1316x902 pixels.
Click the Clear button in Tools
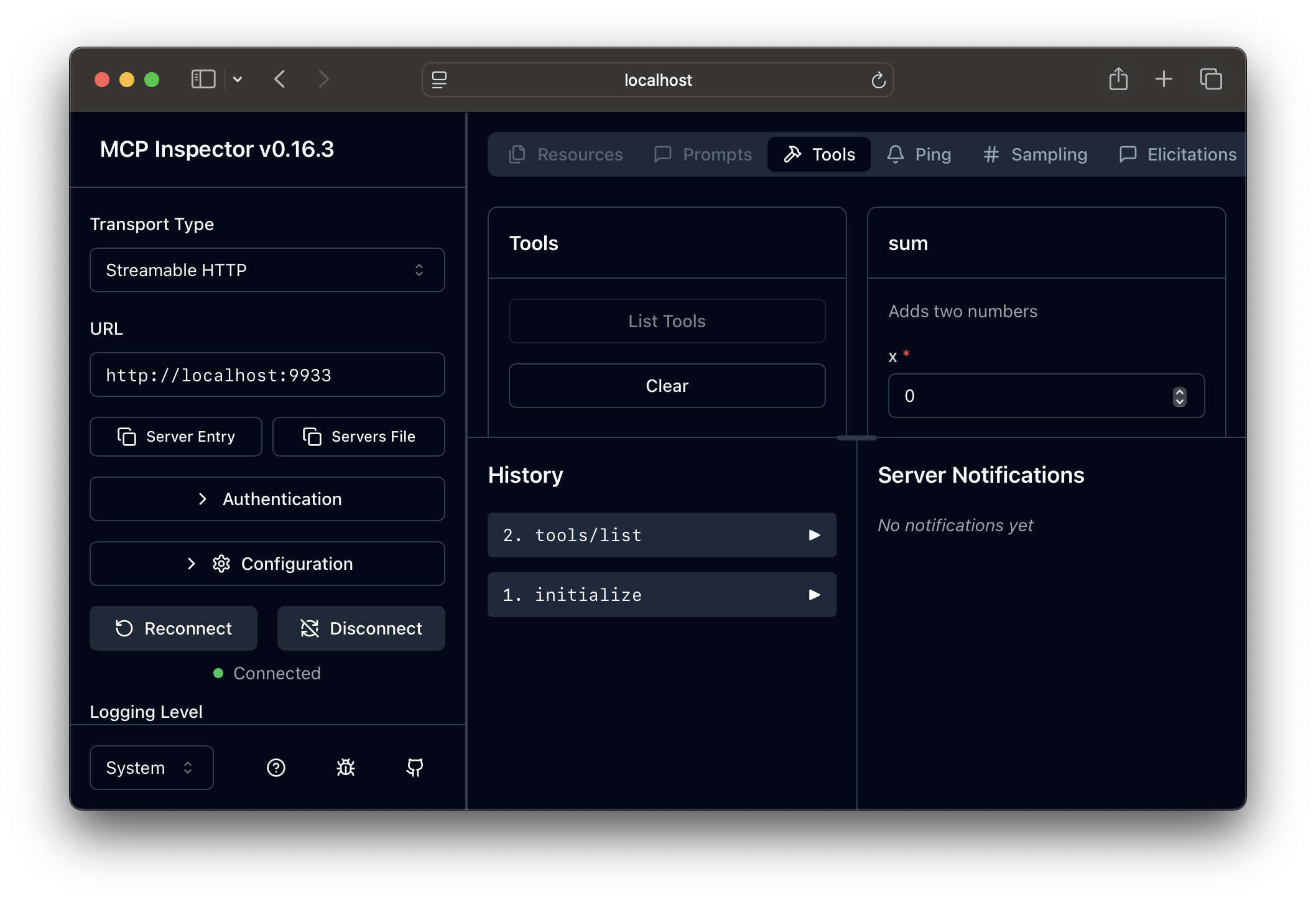[x=667, y=386]
